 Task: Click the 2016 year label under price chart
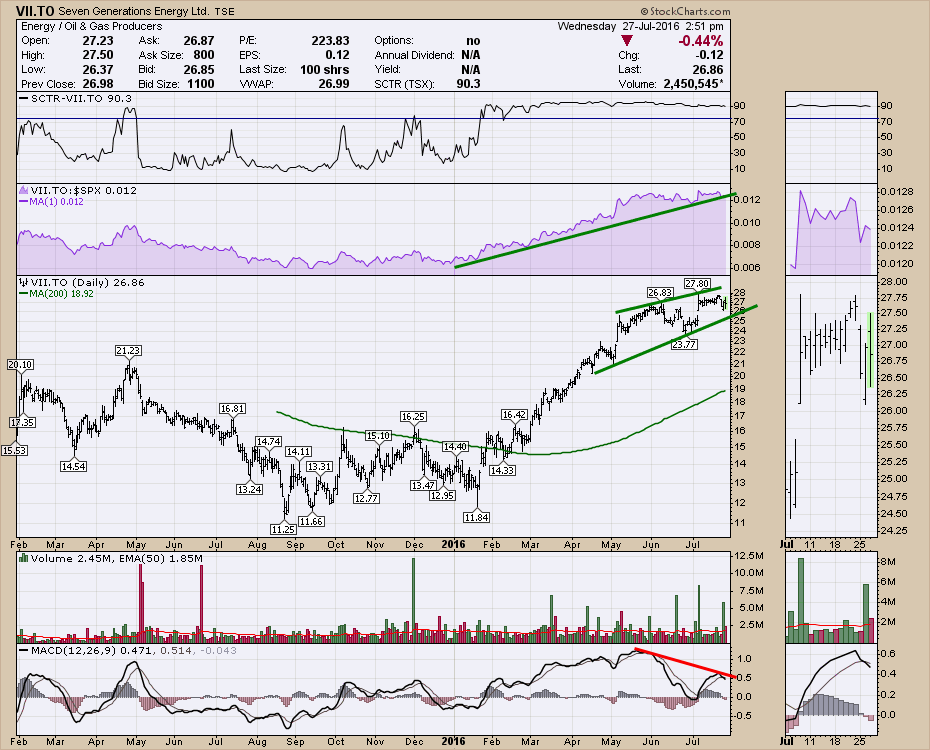(454, 544)
